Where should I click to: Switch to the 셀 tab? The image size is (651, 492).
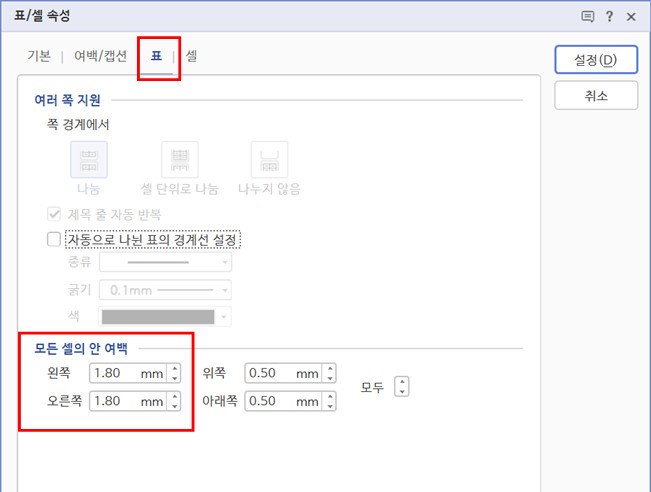point(191,56)
